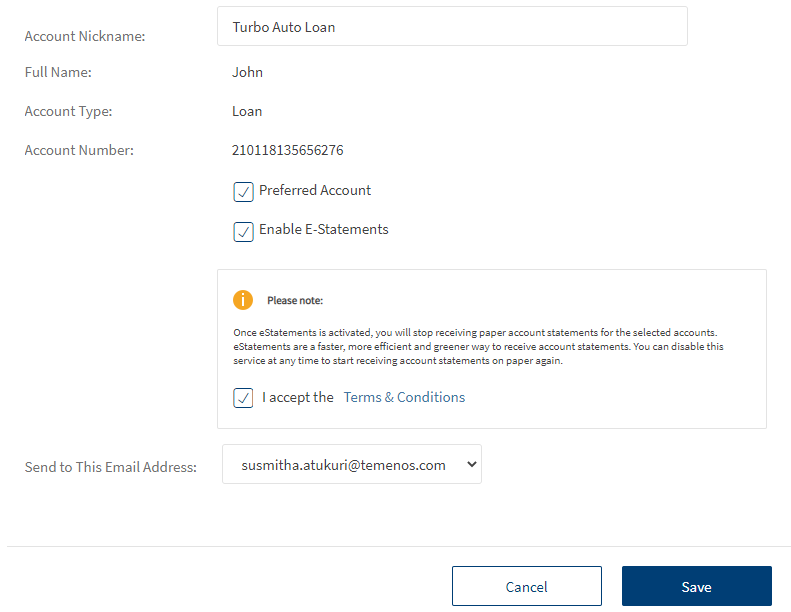Uncheck the Enable E-Statements checkbox
Image resolution: width=791 pixels, height=612 pixels.
pyautogui.click(x=243, y=231)
